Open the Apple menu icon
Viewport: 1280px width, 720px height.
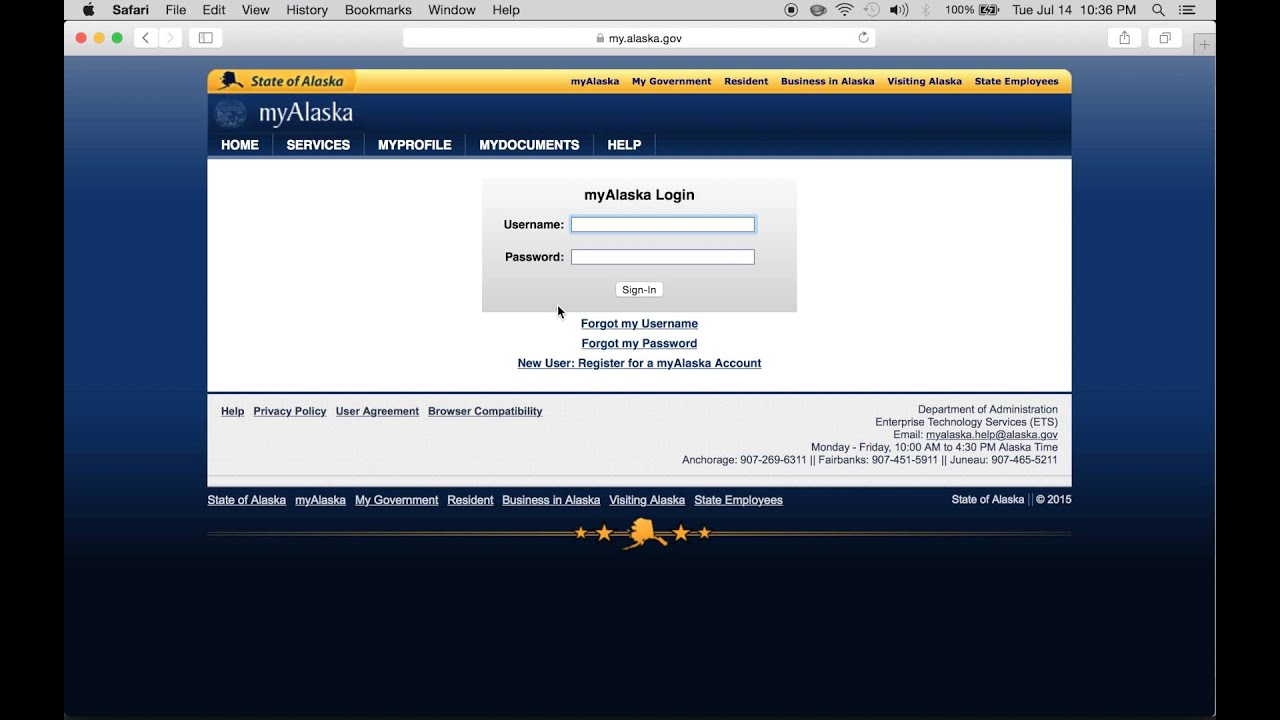pos(88,10)
